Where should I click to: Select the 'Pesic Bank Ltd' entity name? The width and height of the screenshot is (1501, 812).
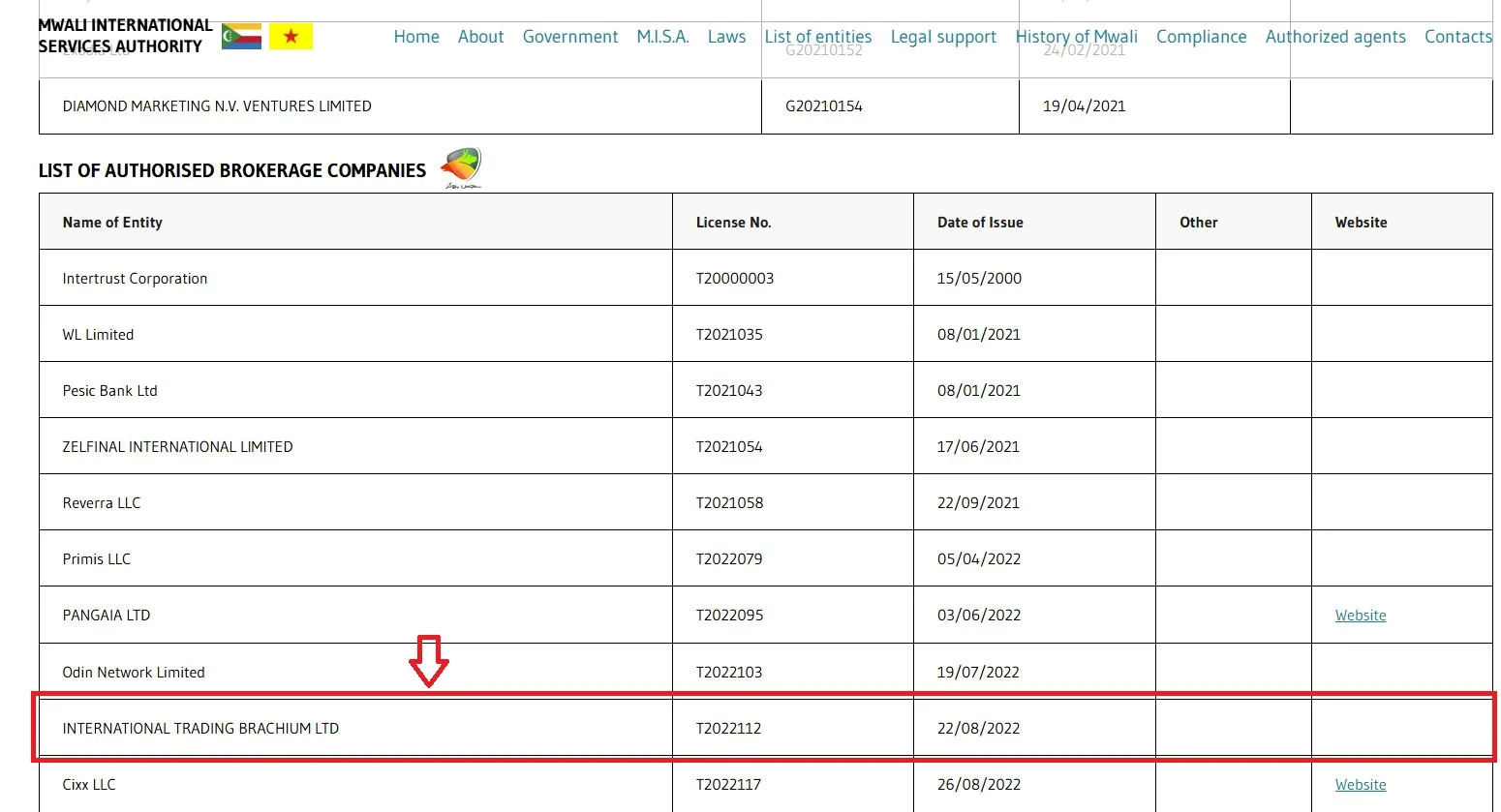110,391
